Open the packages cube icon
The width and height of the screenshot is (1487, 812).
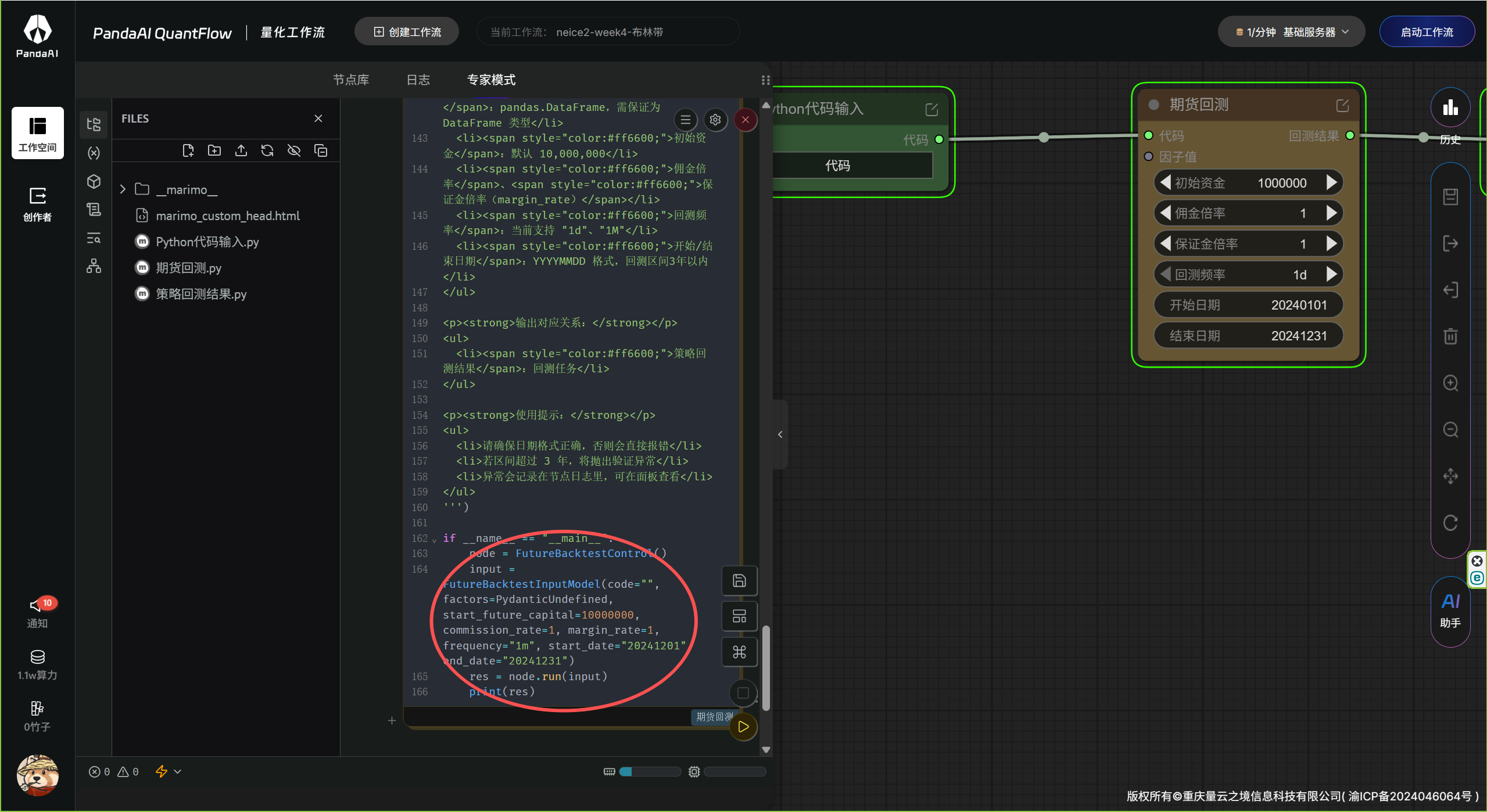[x=94, y=181]
